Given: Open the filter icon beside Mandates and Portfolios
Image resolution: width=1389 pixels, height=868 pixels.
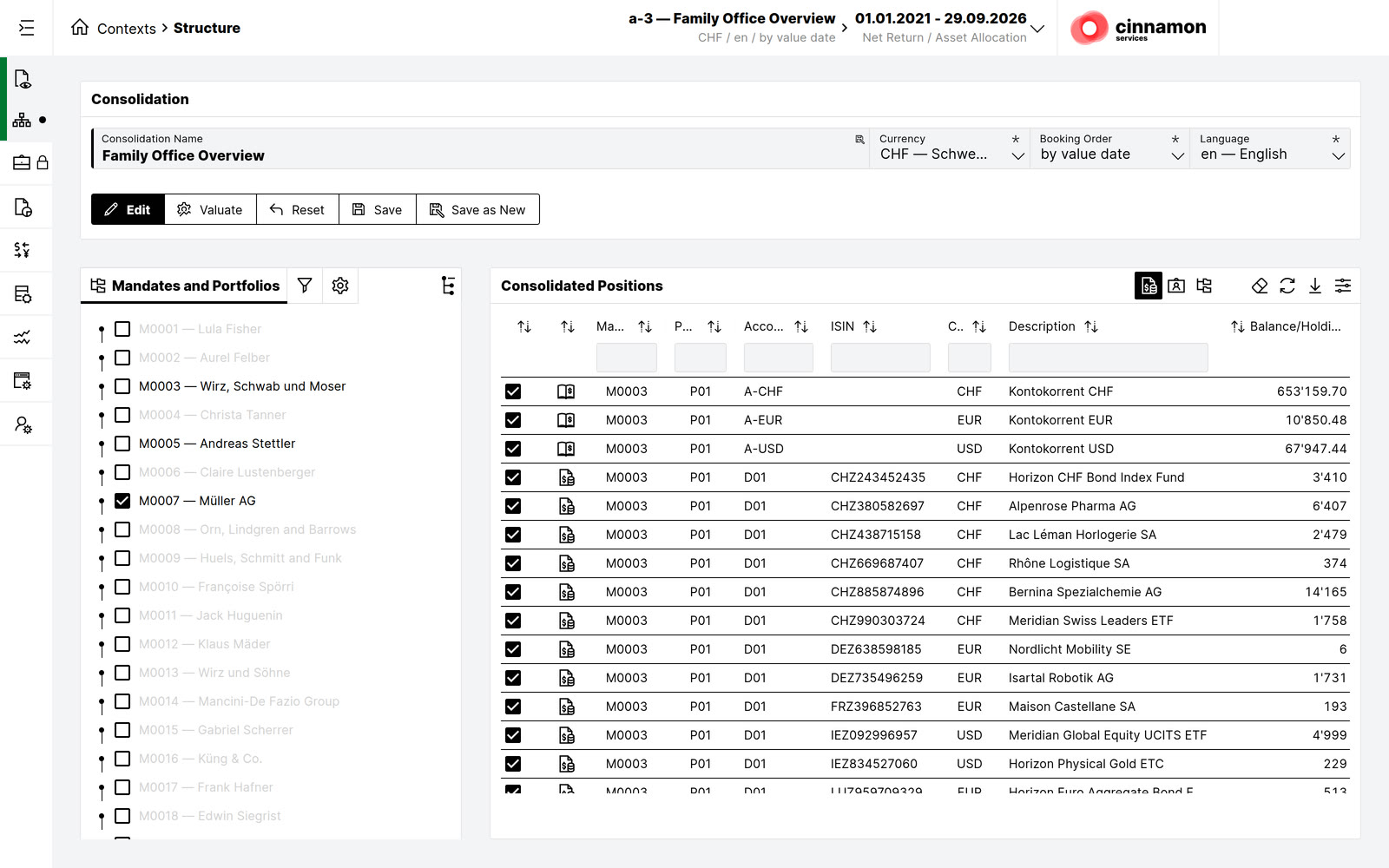Looking at the screenshot, I should [x=305, y=286].
